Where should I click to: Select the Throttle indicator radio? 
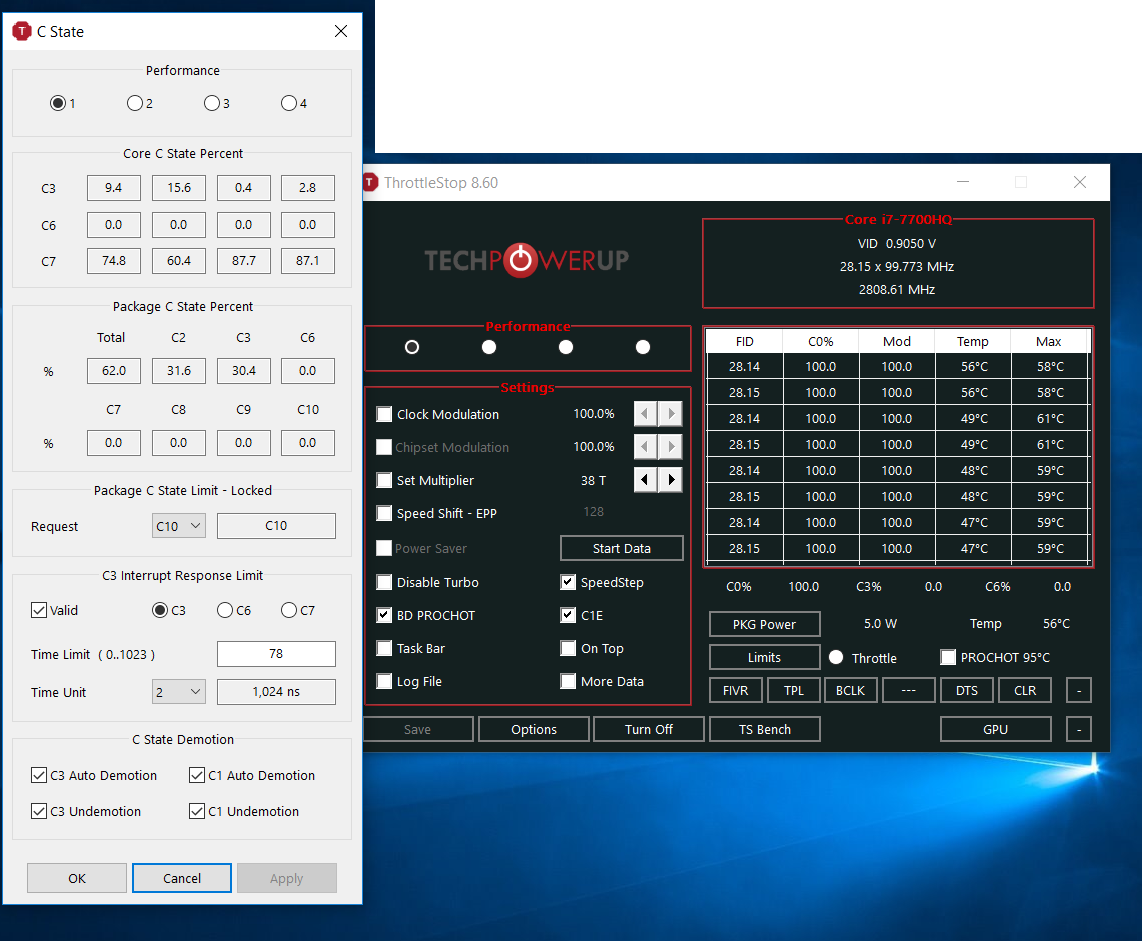837,658
